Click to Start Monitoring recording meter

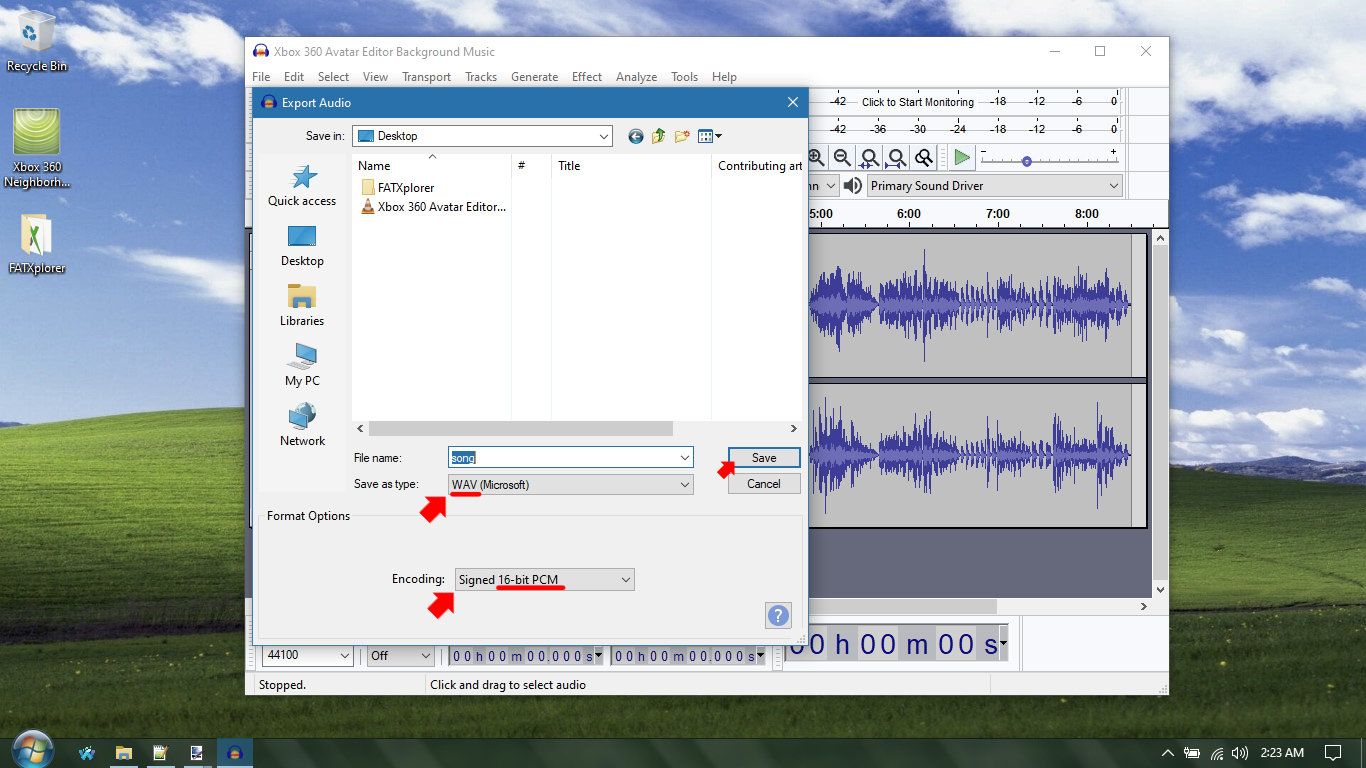(917, 102)
